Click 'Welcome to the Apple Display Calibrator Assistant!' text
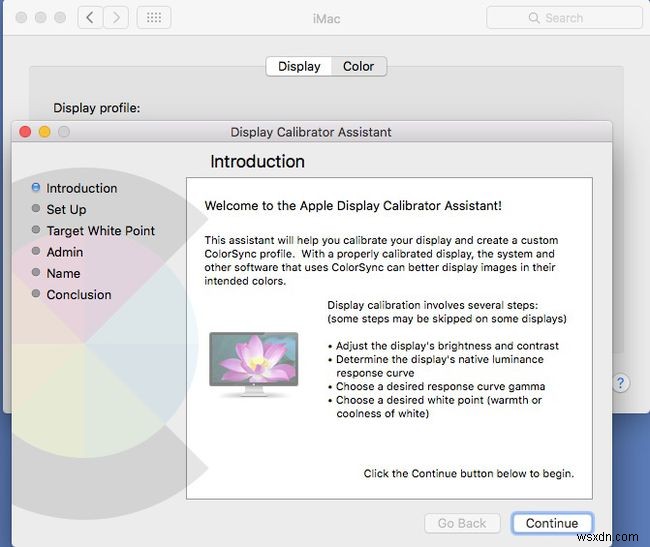Image resolution: width=650 pixels, height=547 pixels. (353, 206)
